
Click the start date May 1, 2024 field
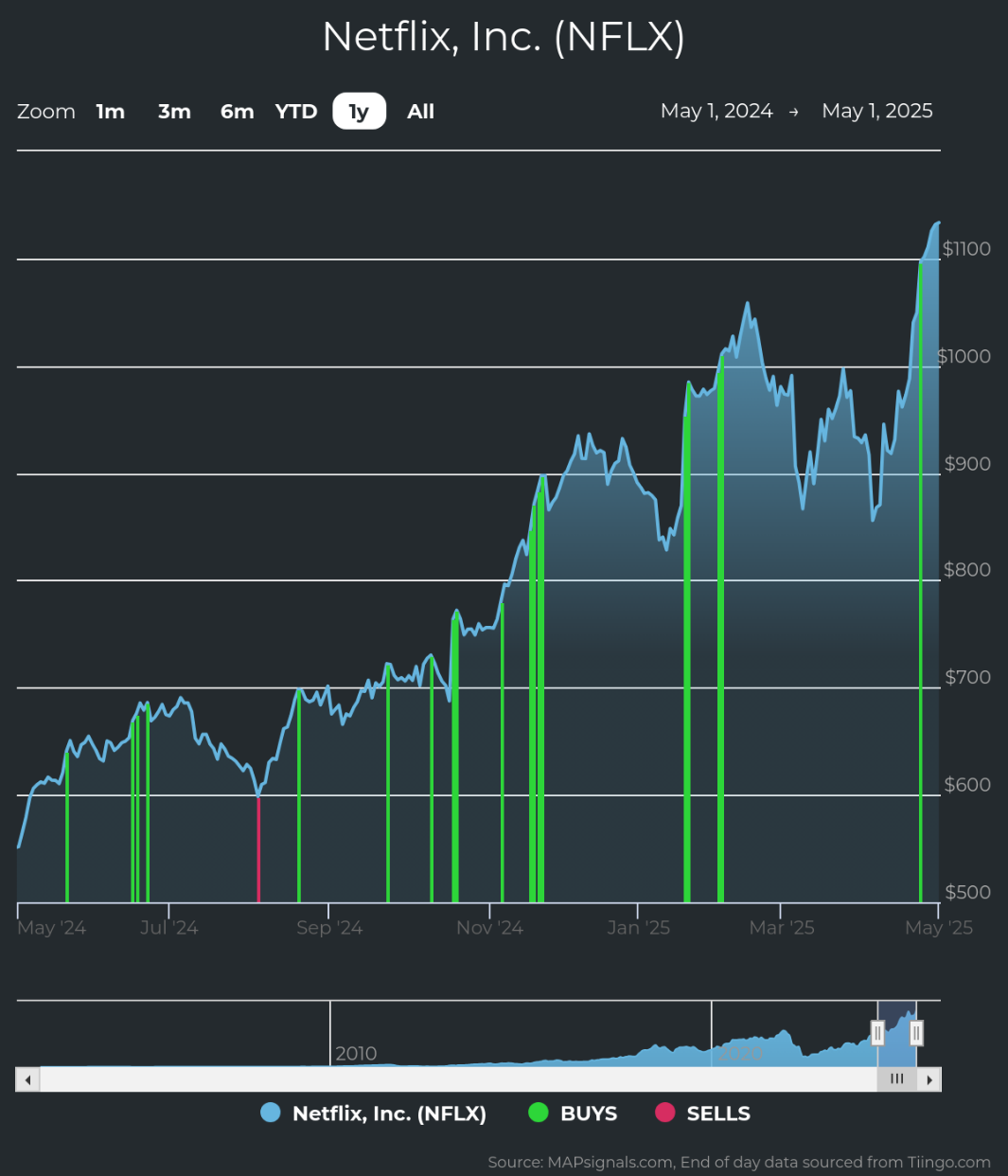click(716, 111)
